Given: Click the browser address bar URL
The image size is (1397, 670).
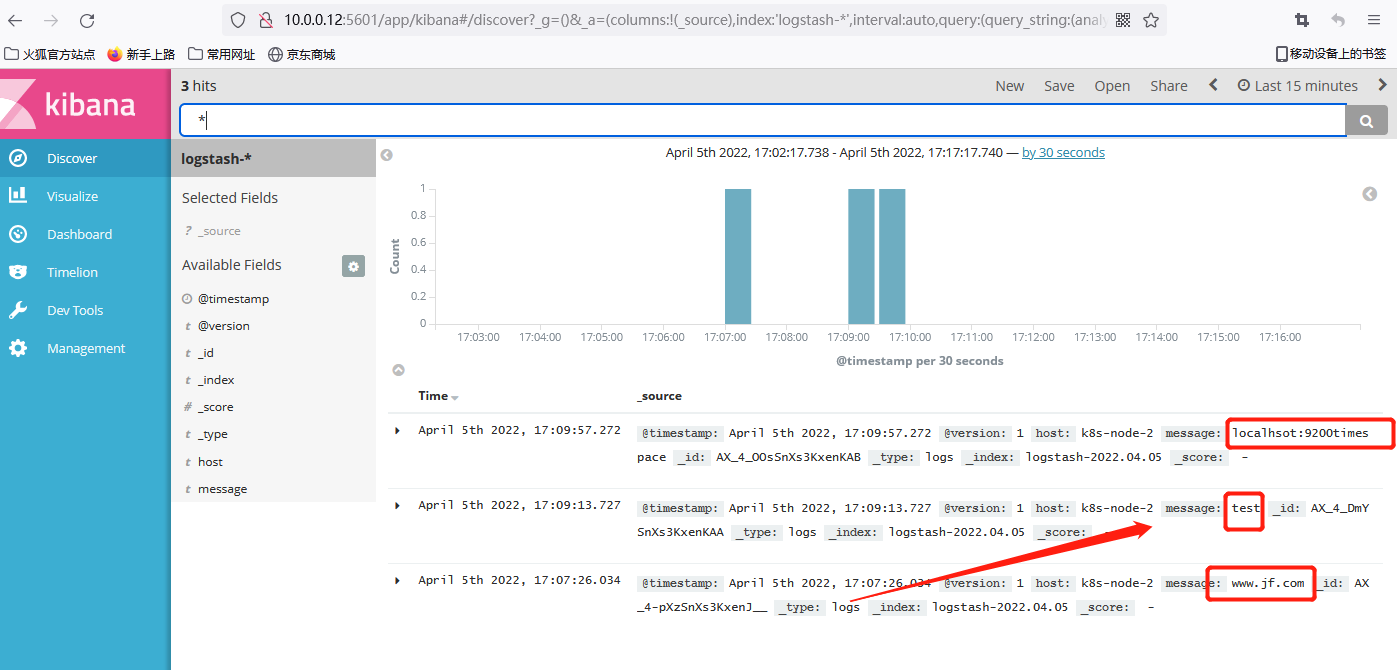Looking at the screenshot, I should [695, 20].
